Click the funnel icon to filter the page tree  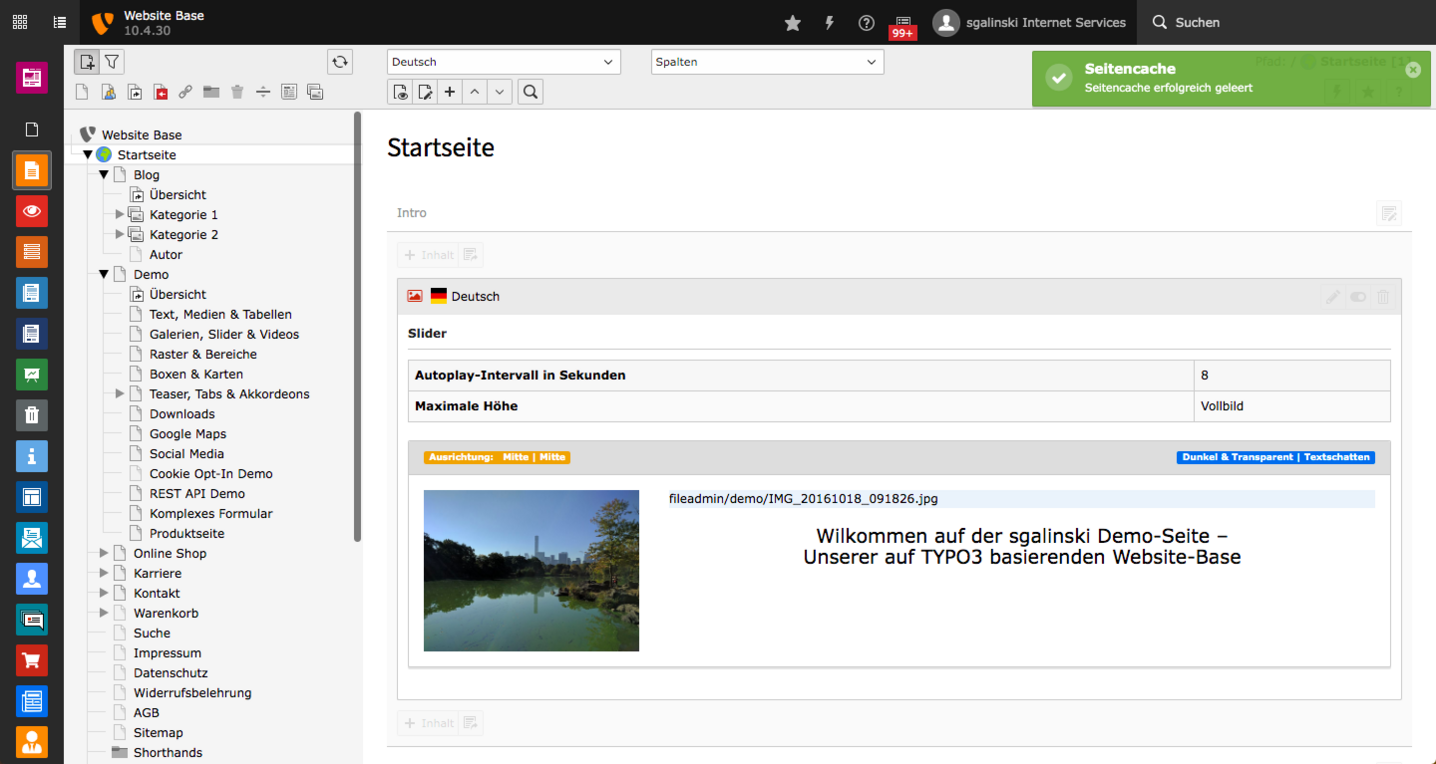coord(110,61)
